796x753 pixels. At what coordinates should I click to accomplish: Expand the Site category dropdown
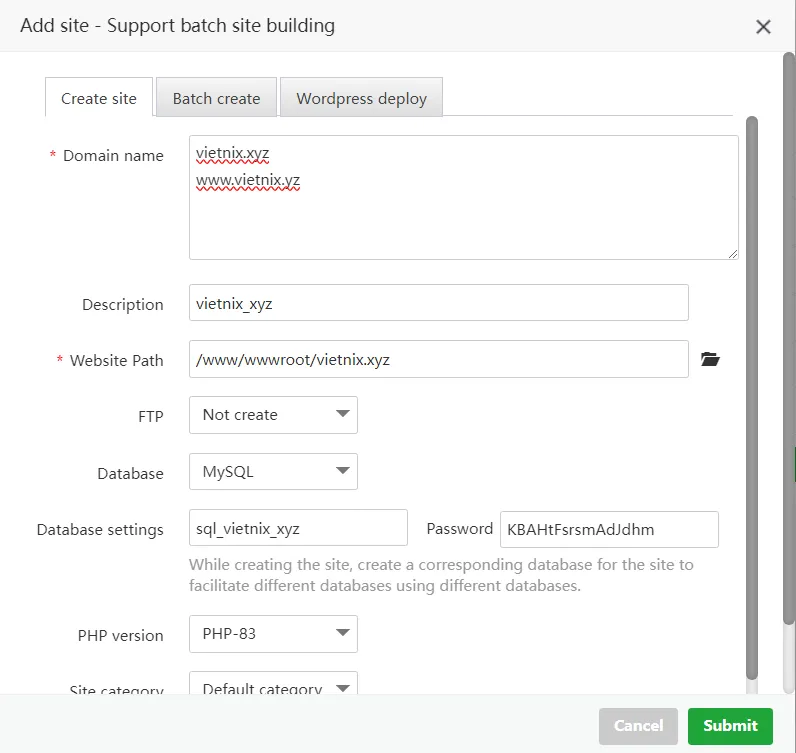pyautogui.click(x=273, y=687)
